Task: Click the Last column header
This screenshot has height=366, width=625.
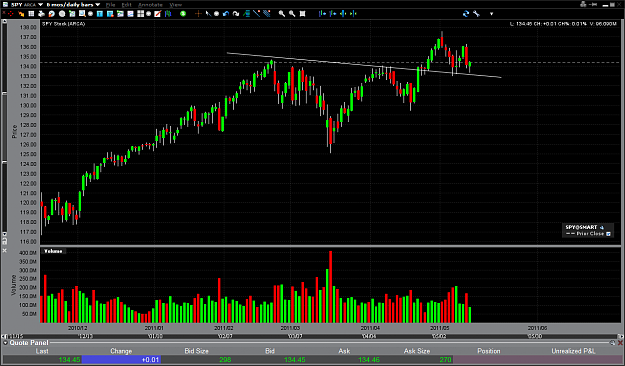Action: [42, 351]
